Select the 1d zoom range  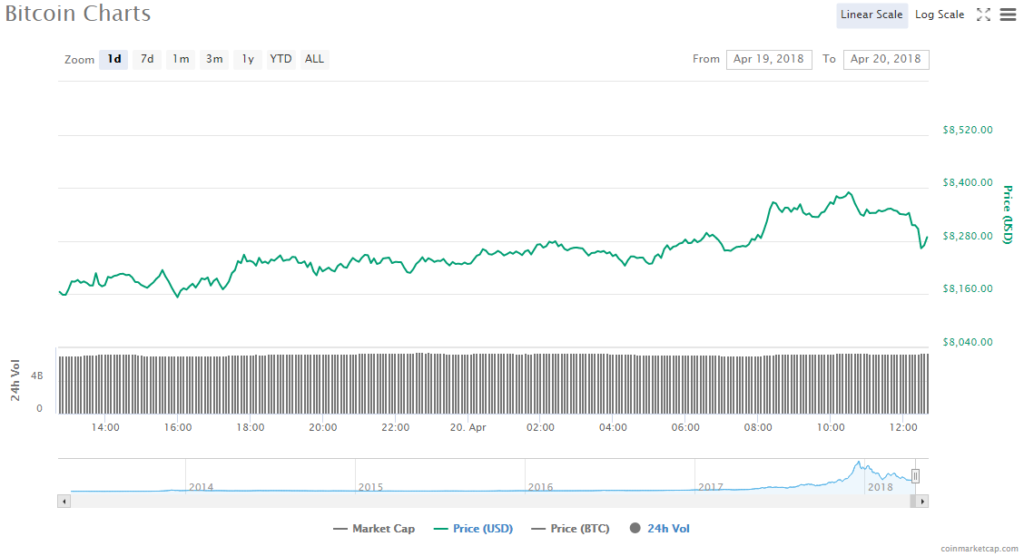pos(114,59)
